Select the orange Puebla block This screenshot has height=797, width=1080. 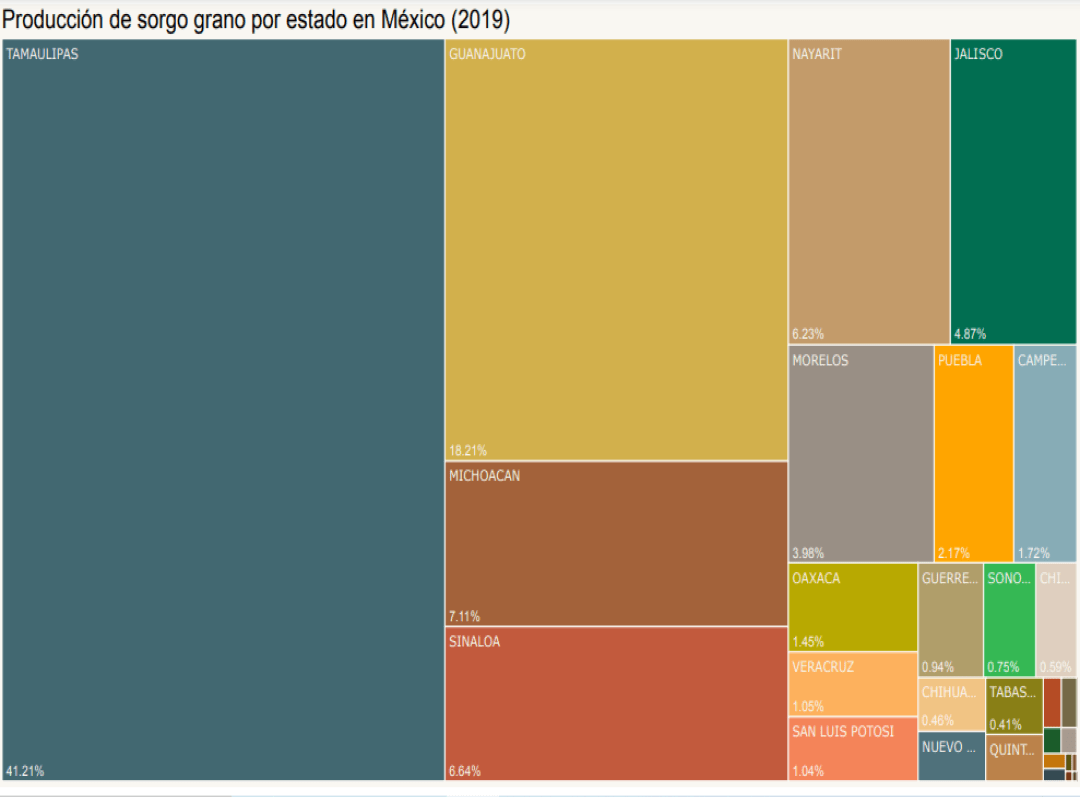point(974,454)
